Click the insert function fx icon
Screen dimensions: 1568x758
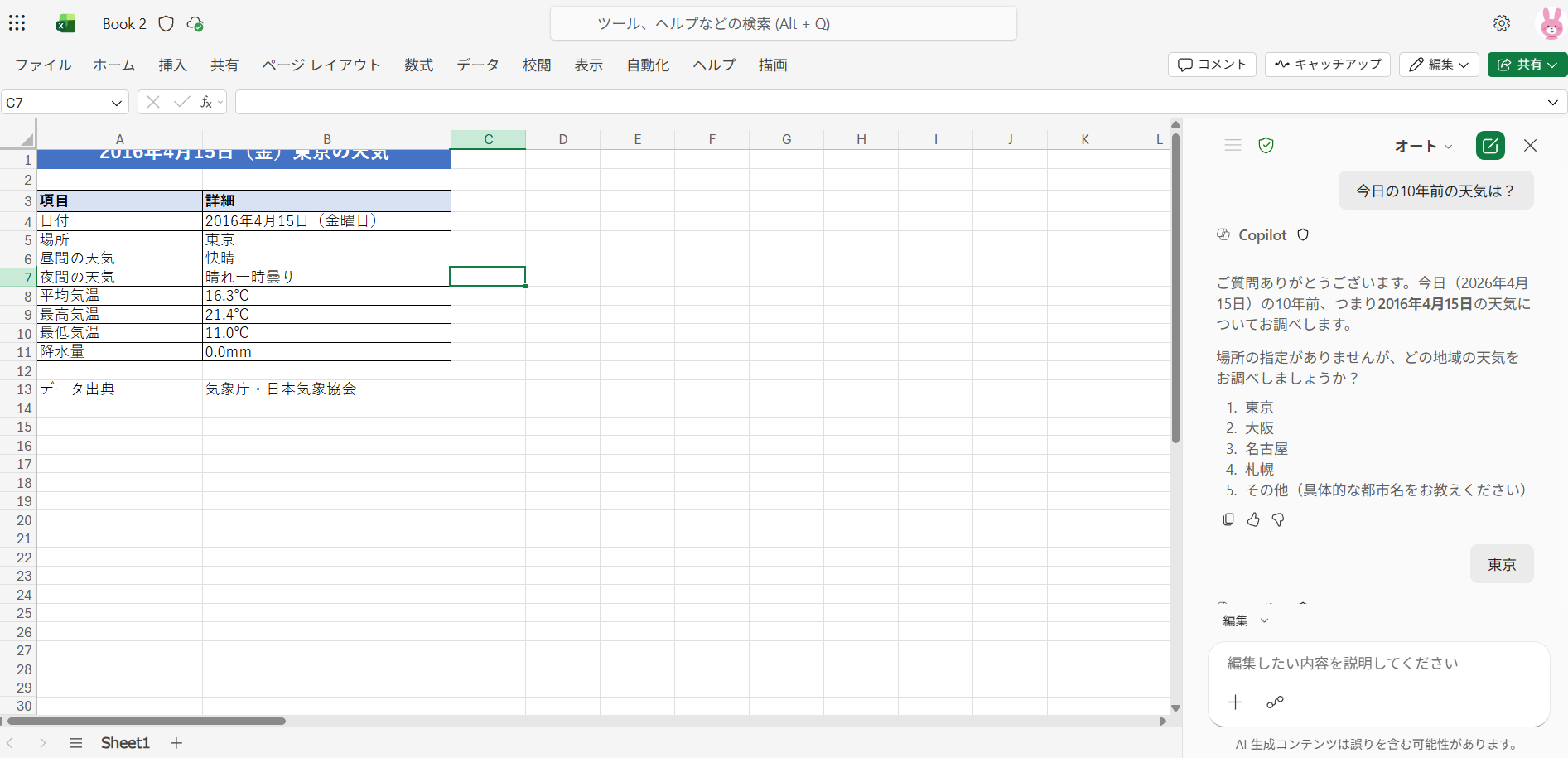[206, 102]
